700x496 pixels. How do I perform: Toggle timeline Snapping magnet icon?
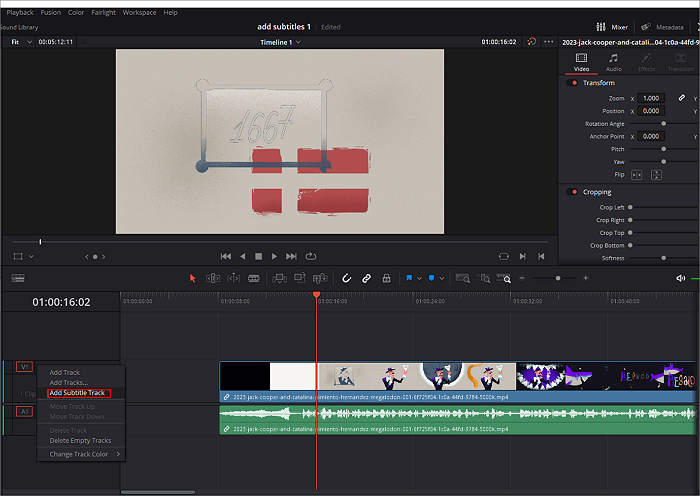tap(346, 278)
